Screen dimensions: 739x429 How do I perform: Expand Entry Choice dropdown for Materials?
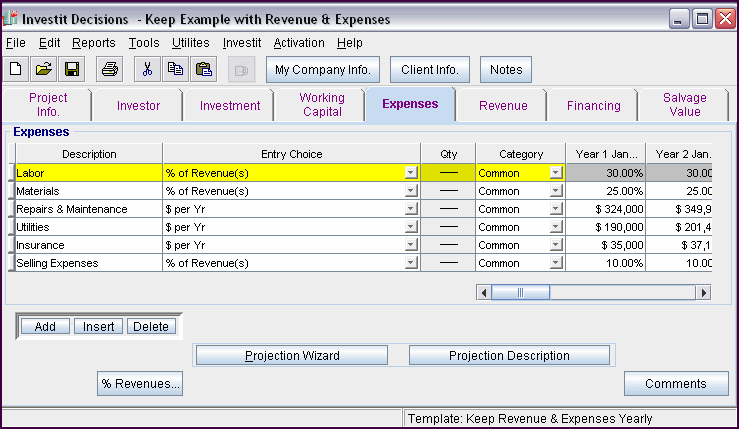coord(411,191)
